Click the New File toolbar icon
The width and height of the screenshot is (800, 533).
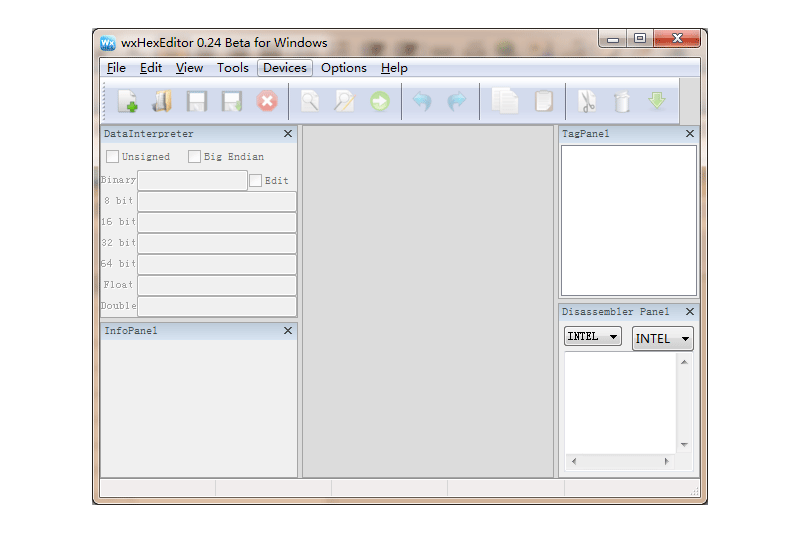(128, 101)
